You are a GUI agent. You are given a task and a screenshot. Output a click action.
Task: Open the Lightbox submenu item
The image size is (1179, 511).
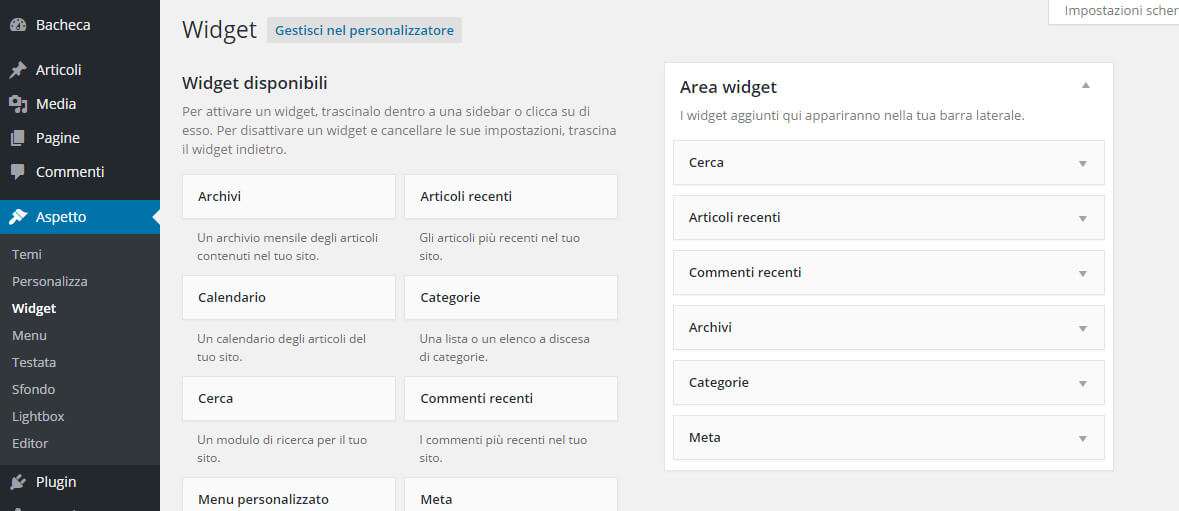(38, 416)
